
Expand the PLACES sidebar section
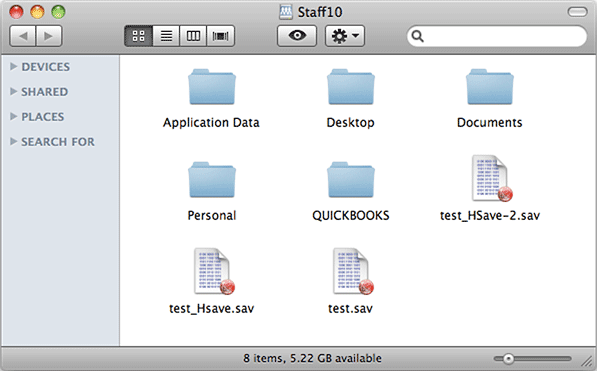pyautogui.click(x=14, y=116)
